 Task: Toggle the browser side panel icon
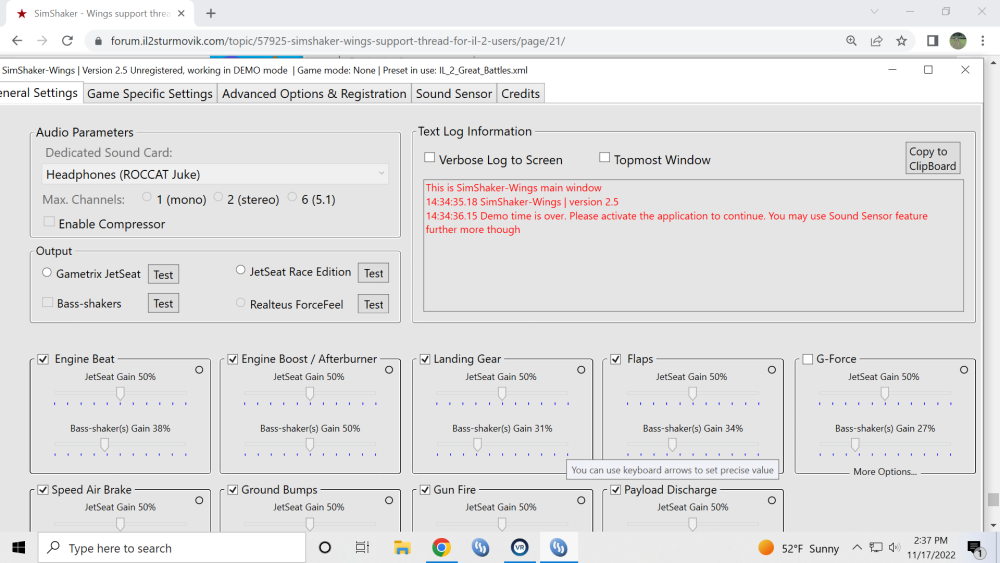(932, 41)
